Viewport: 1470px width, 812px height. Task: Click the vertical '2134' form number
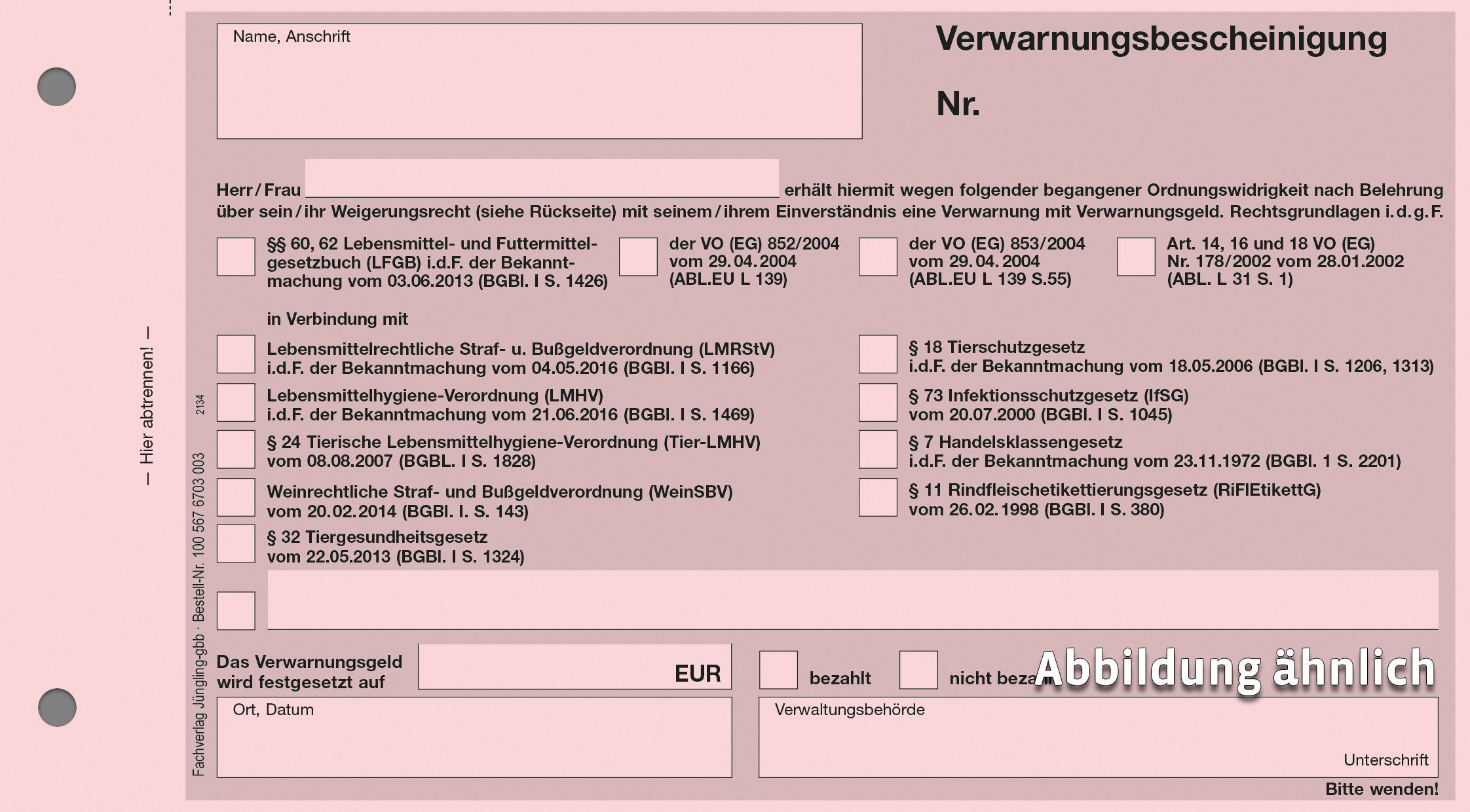[x=200, y=404]
